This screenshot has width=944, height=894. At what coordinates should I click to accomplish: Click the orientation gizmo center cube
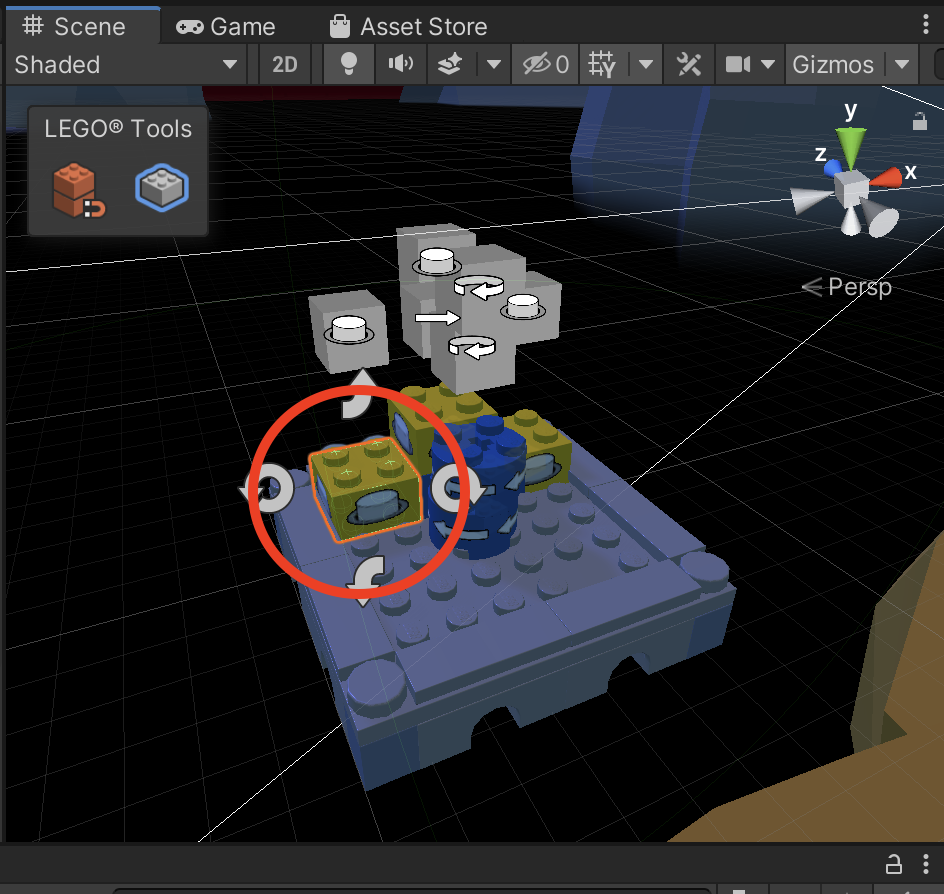click(x=851, y=187)
